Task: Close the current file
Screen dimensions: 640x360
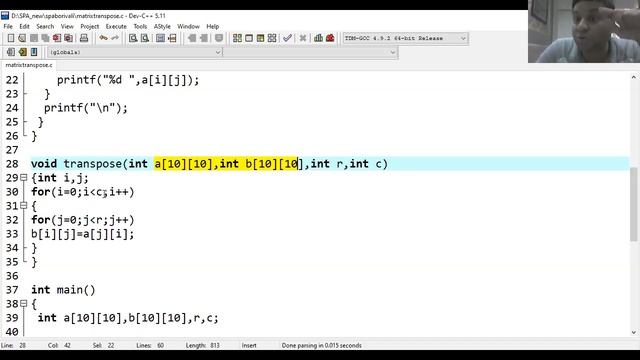Action: tap(57, 38)
